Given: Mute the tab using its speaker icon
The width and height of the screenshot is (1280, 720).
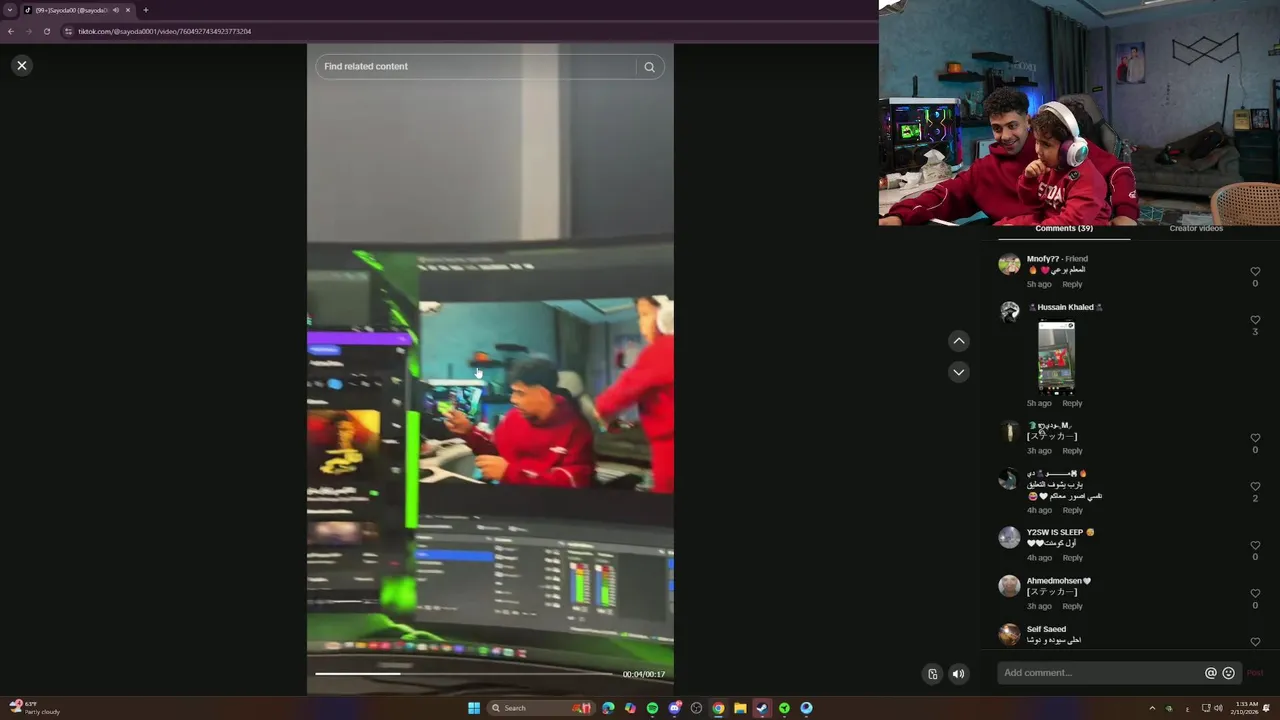Looking at the screenshot, I should 116,10.
